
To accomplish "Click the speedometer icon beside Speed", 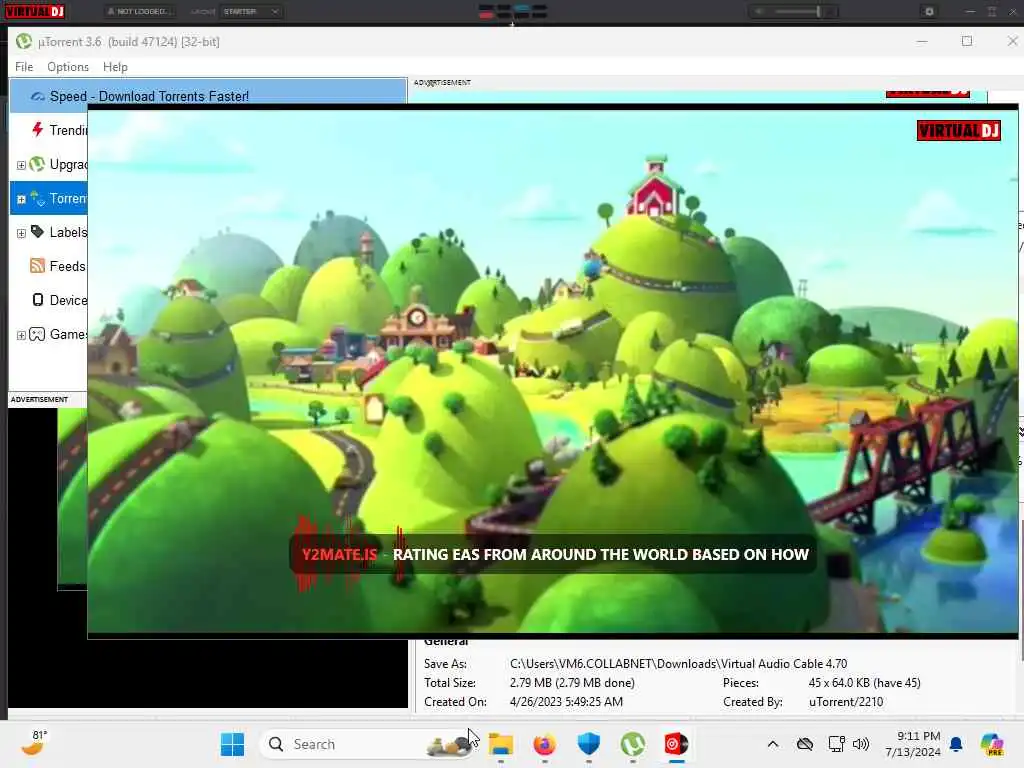I will (x=38, y=96).
